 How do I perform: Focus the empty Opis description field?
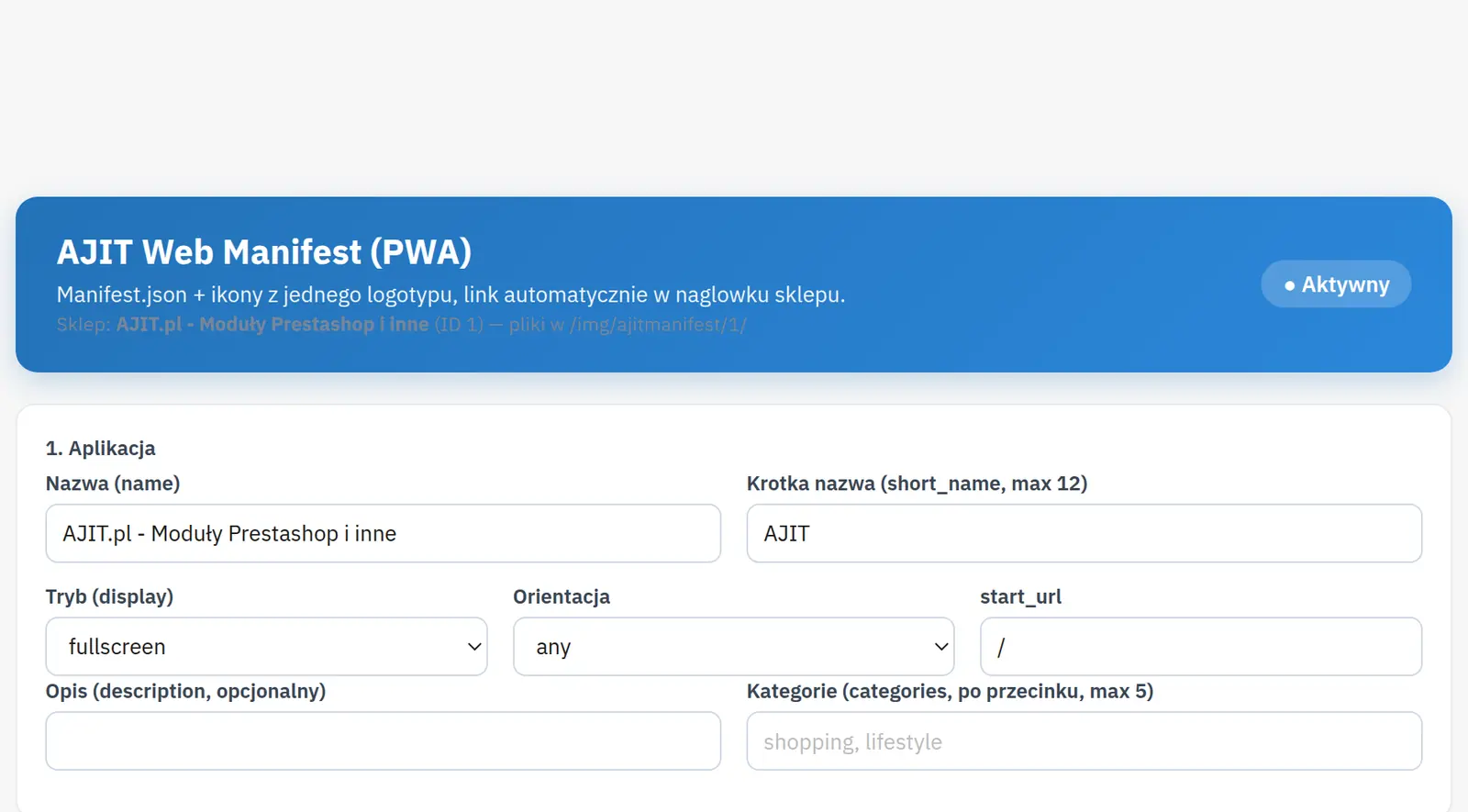pyautogui.click(x=383, y=740)
